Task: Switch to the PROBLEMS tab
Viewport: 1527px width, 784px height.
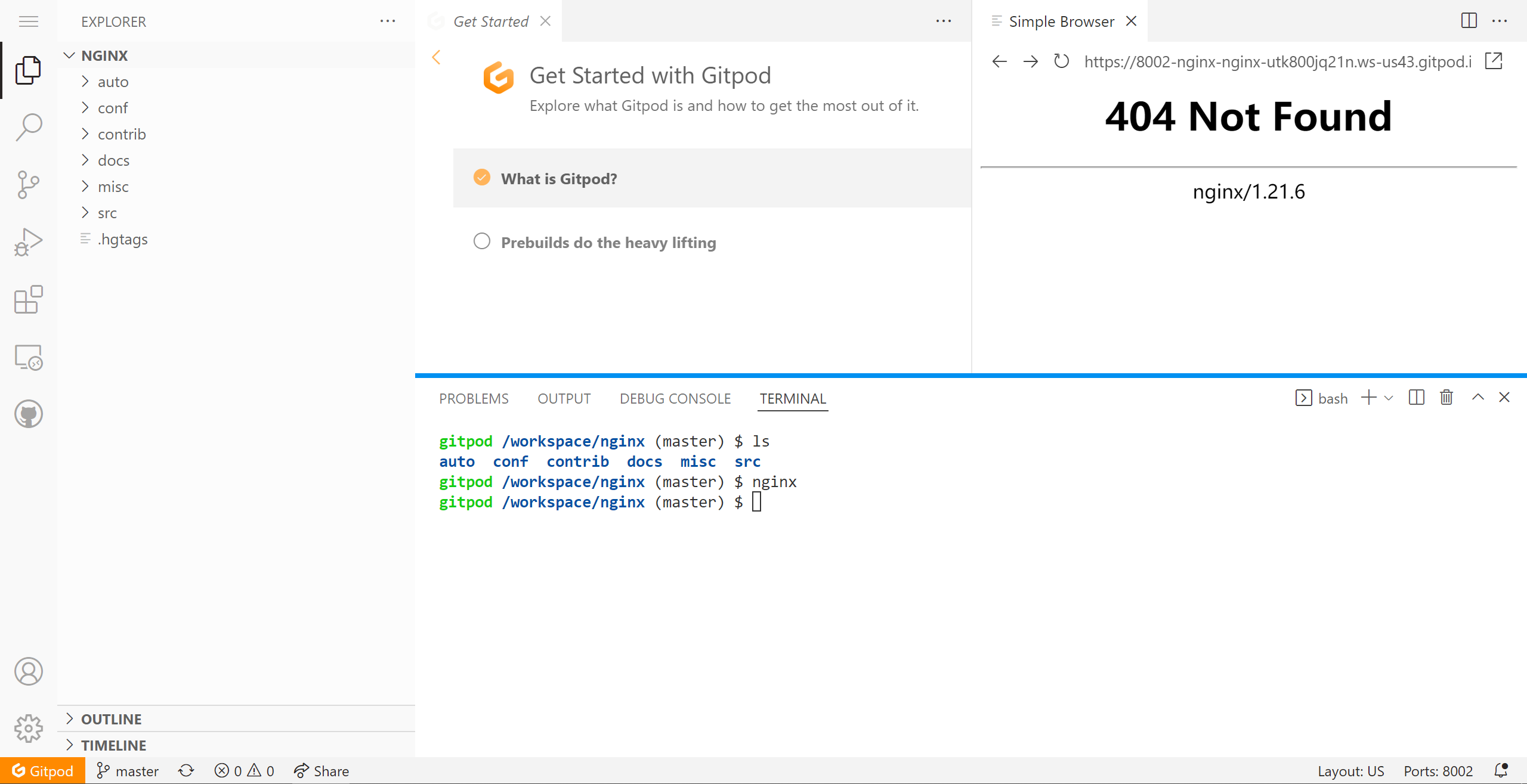Action: point(474,399)
